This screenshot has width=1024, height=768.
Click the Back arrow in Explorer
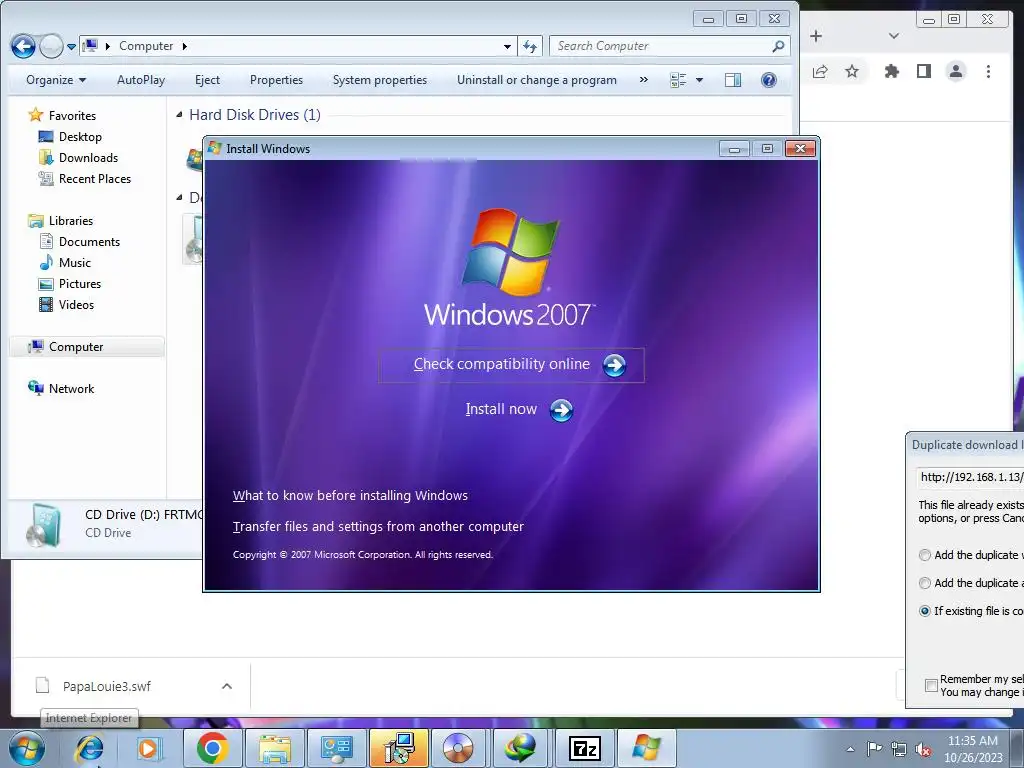click(x=23, y=46)
